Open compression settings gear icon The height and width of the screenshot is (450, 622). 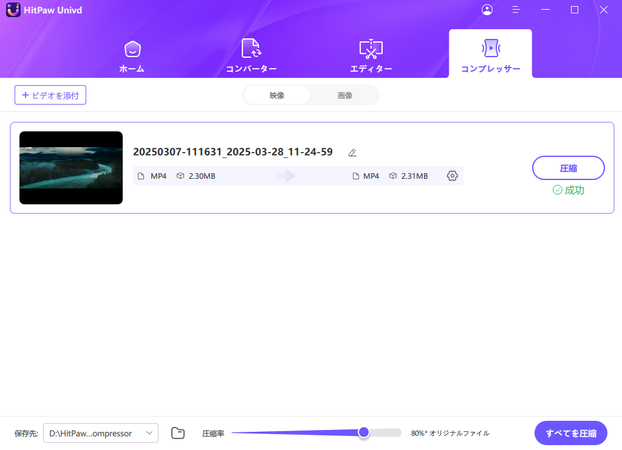[x=452, y=176]
